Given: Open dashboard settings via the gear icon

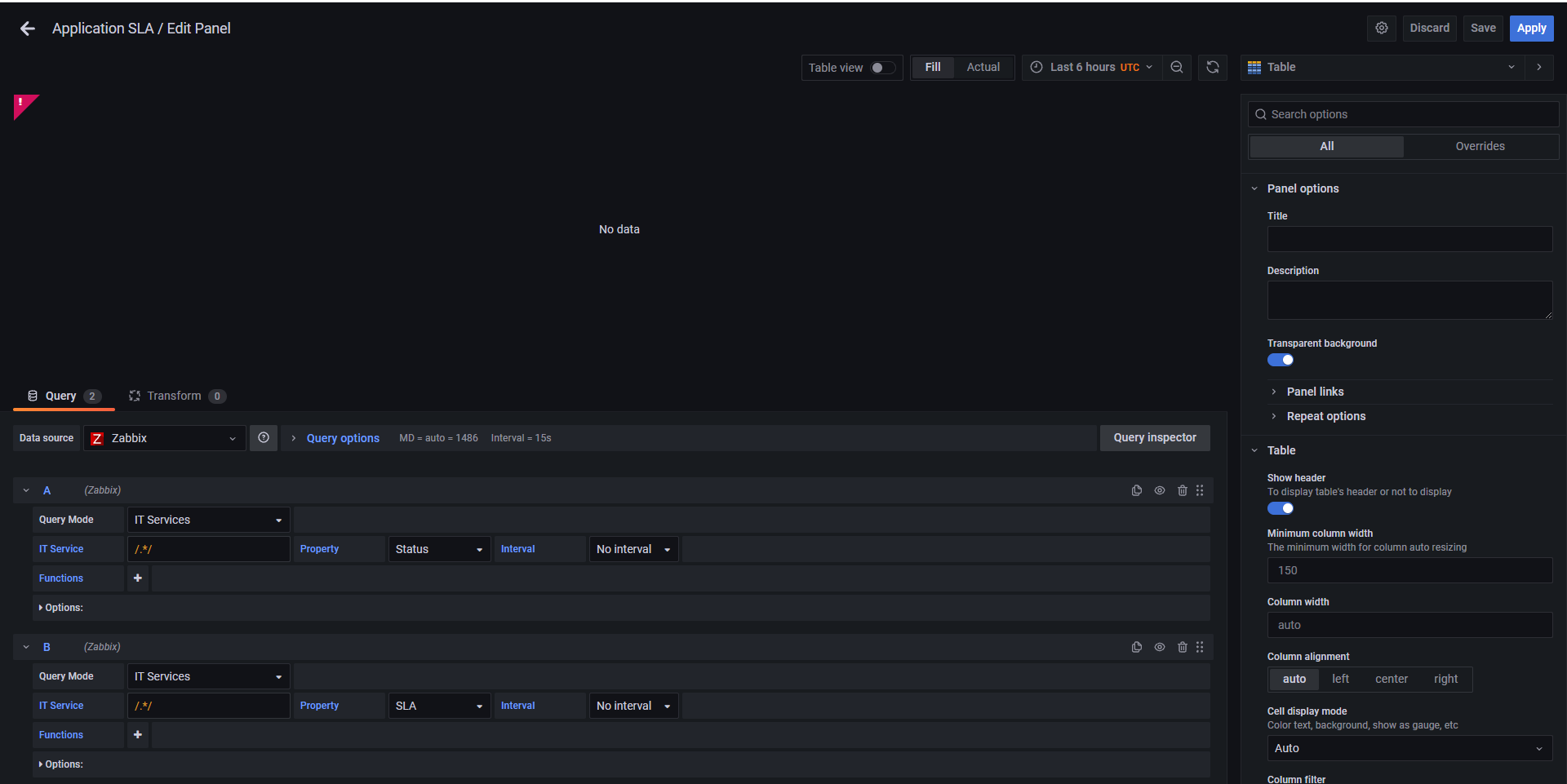Looking at the screenshot, I should (x=1382, y=28).
